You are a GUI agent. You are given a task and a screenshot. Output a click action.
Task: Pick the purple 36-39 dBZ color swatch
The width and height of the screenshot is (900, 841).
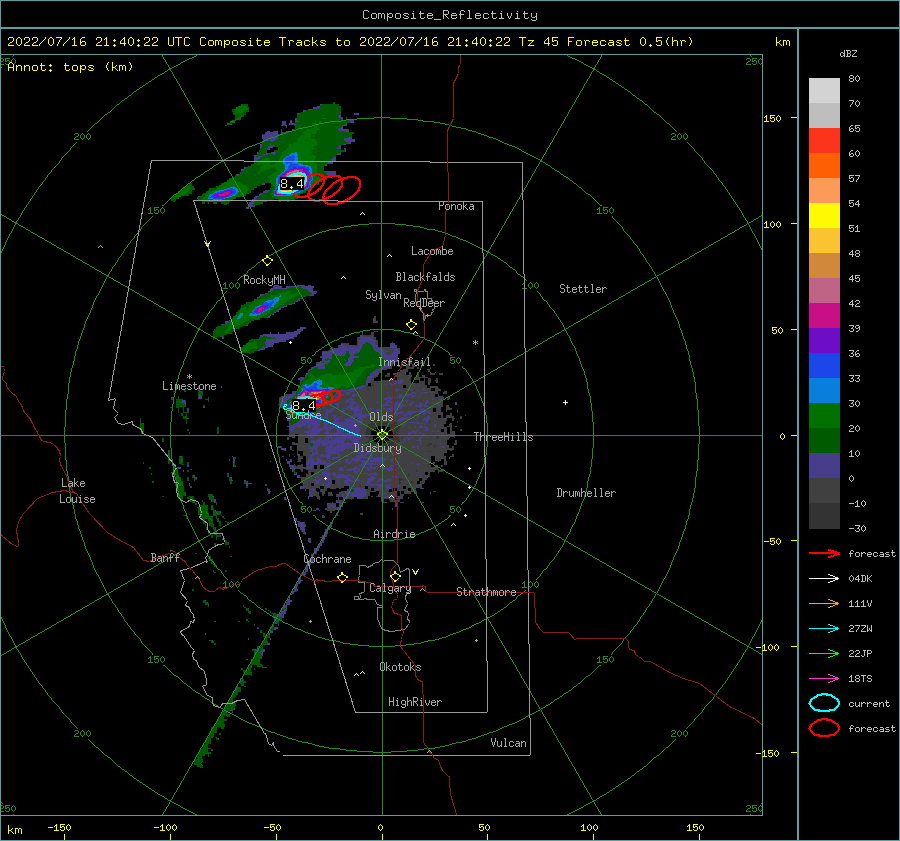[x=824, y=341]
